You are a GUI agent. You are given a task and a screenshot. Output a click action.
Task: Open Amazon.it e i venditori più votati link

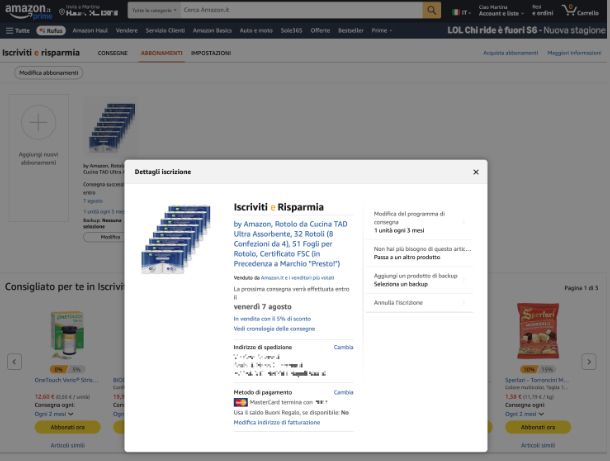click(x=297, y=278)
